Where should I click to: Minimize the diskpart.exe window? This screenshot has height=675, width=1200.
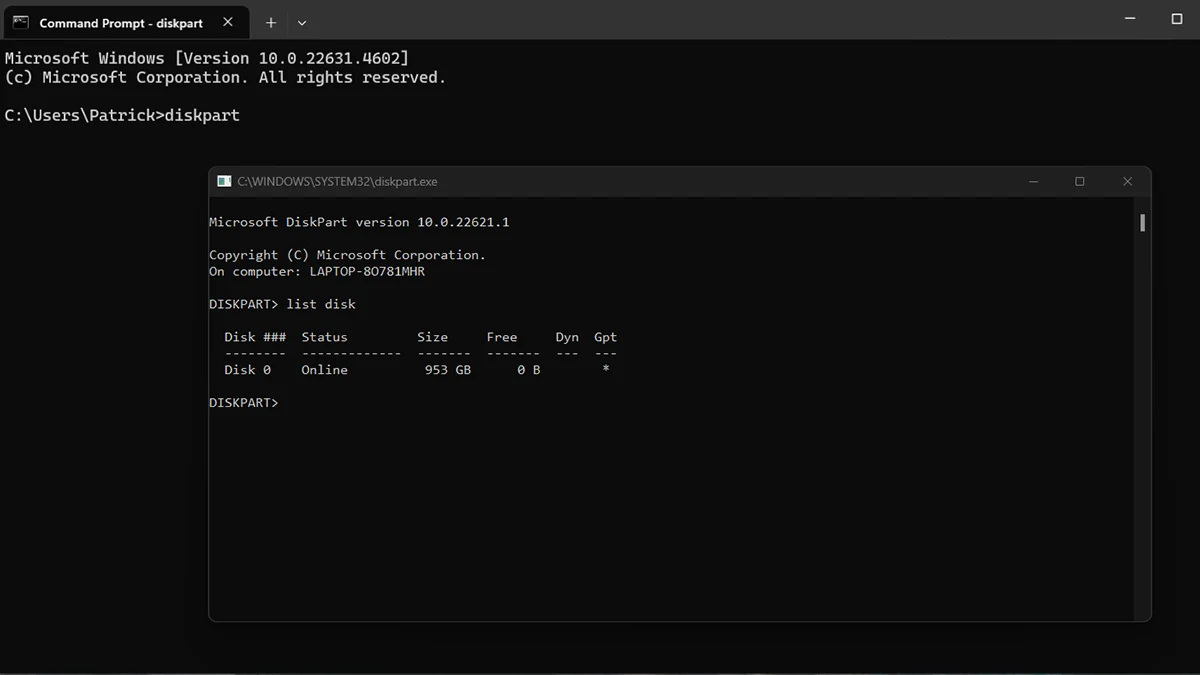pyautogui.click(x=1034, y=181)
